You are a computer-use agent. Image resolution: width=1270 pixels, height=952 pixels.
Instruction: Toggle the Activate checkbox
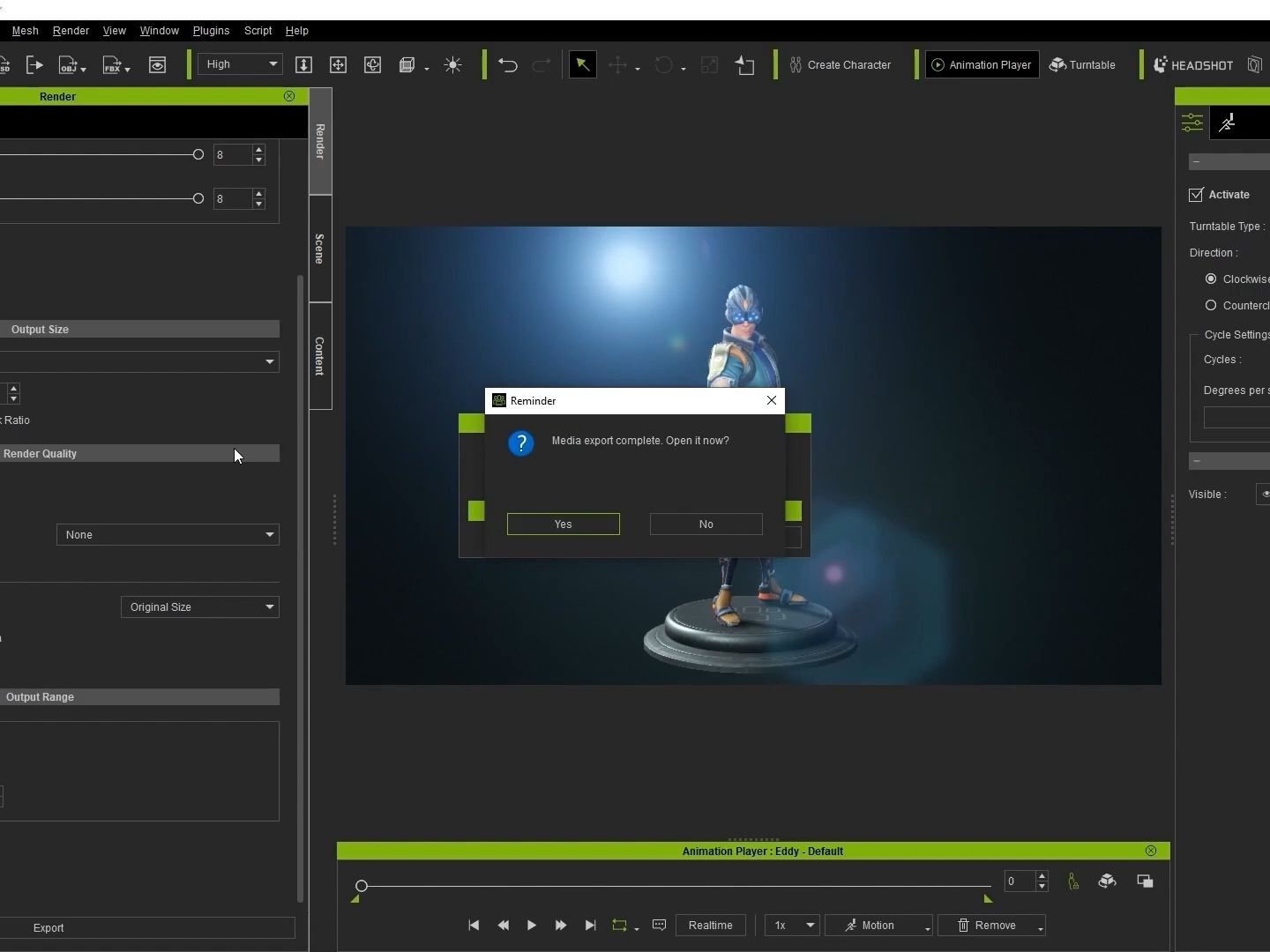click(x=1197, y=195)
